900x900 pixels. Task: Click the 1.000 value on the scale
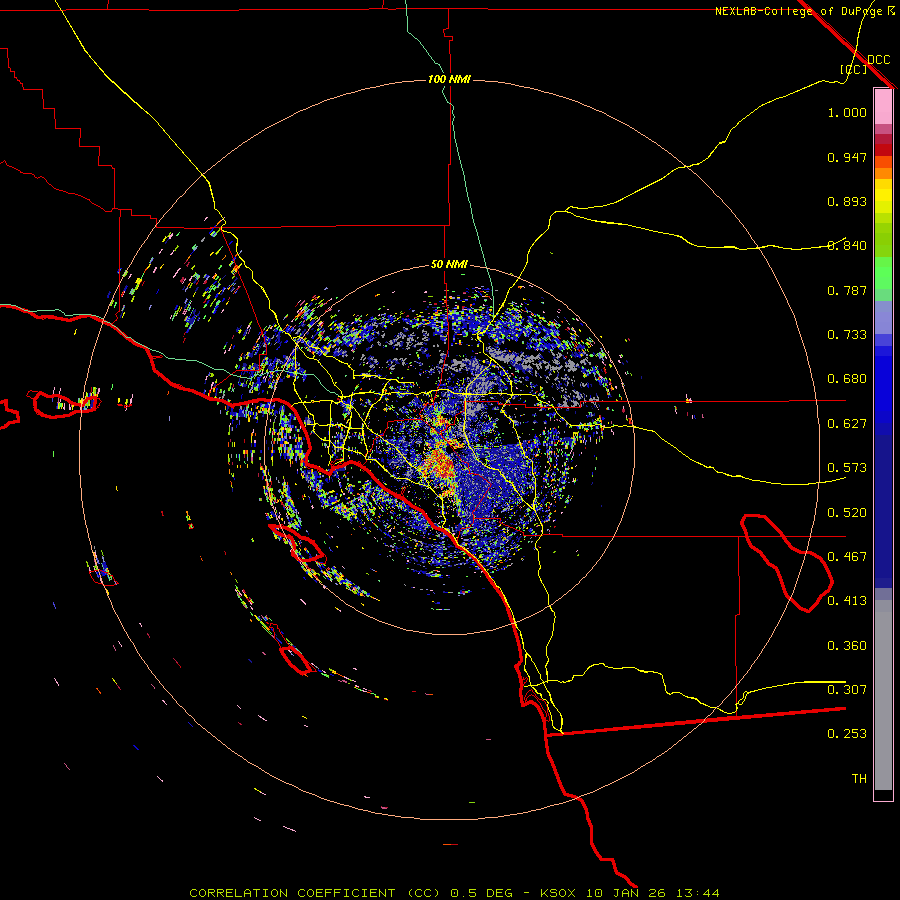[x=847, y=112]
